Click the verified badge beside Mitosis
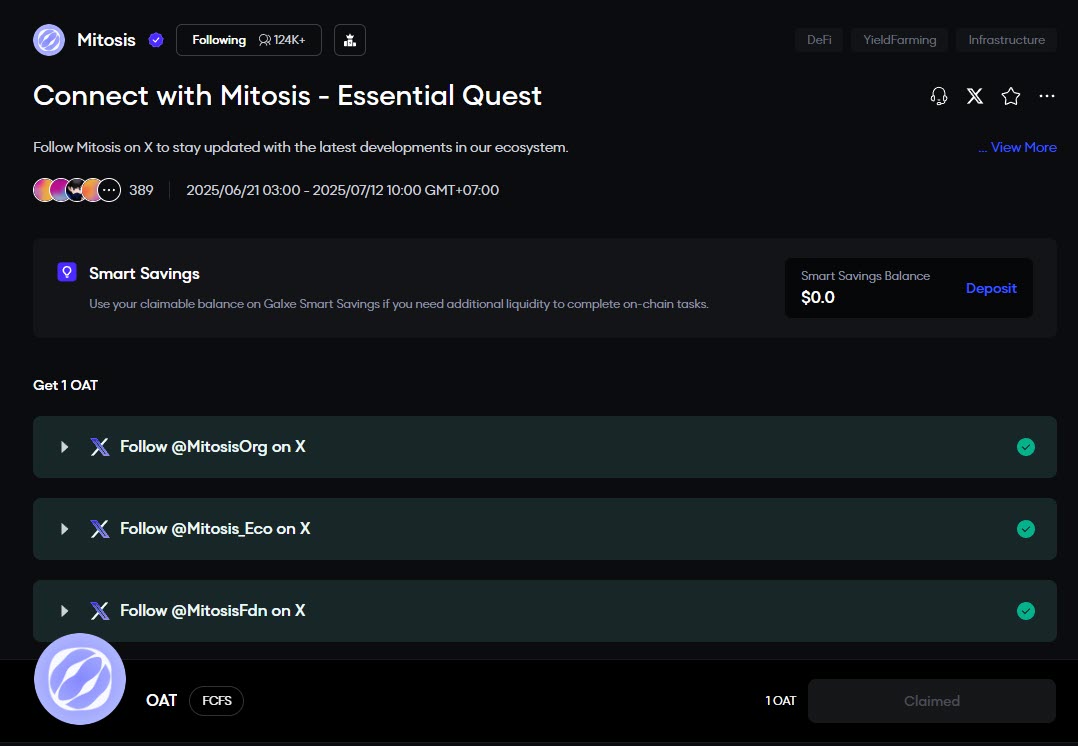This screenshot has height=746, width=1078. [156, 40]
